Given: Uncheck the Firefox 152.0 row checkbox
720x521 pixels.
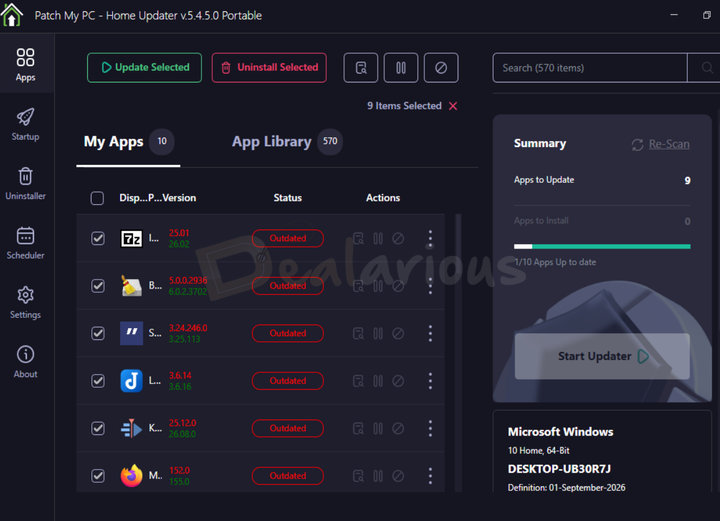Looking at the screenshot, I should 98,476.
